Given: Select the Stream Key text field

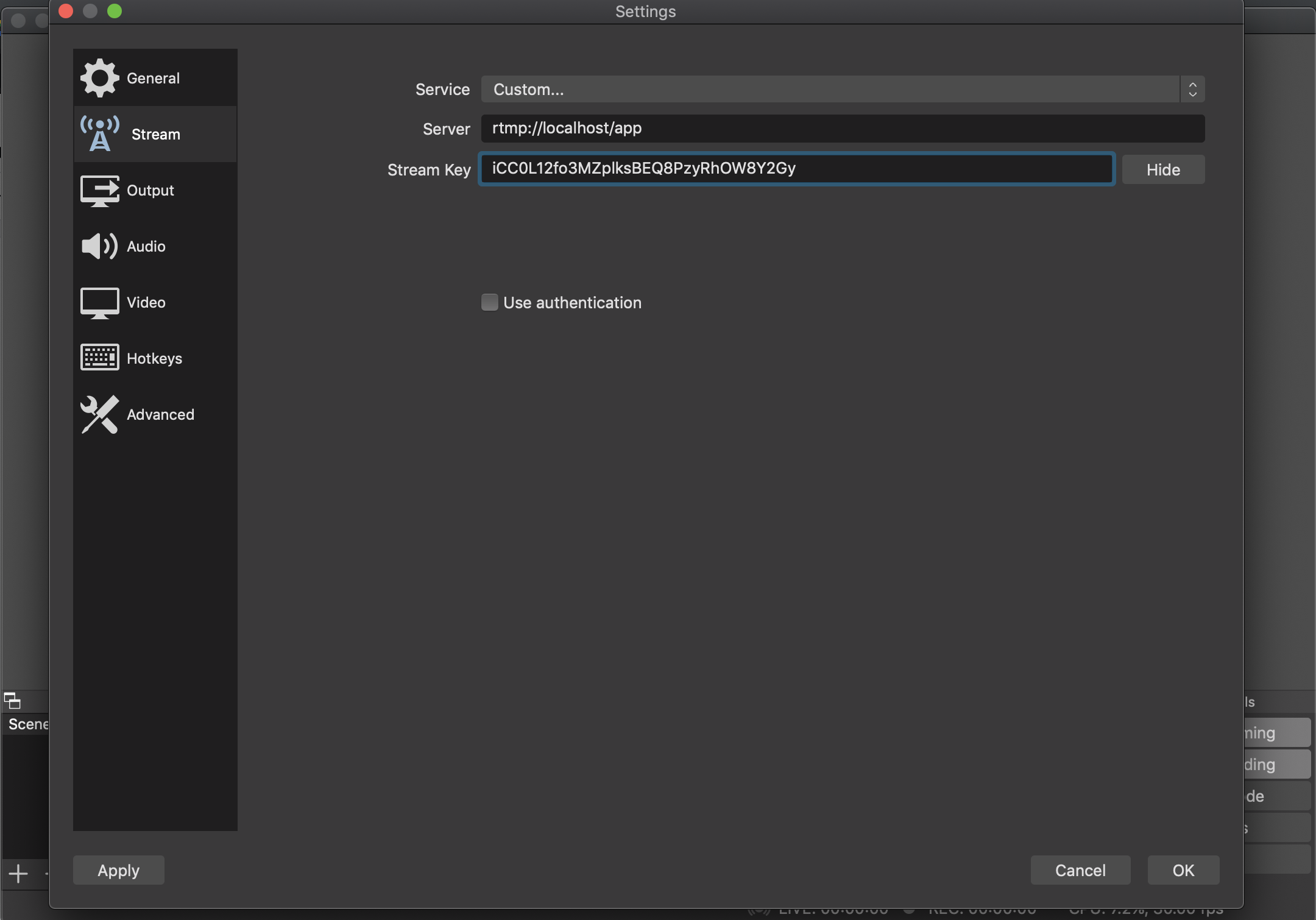Looking at the screenshot, I should [796, 169].
